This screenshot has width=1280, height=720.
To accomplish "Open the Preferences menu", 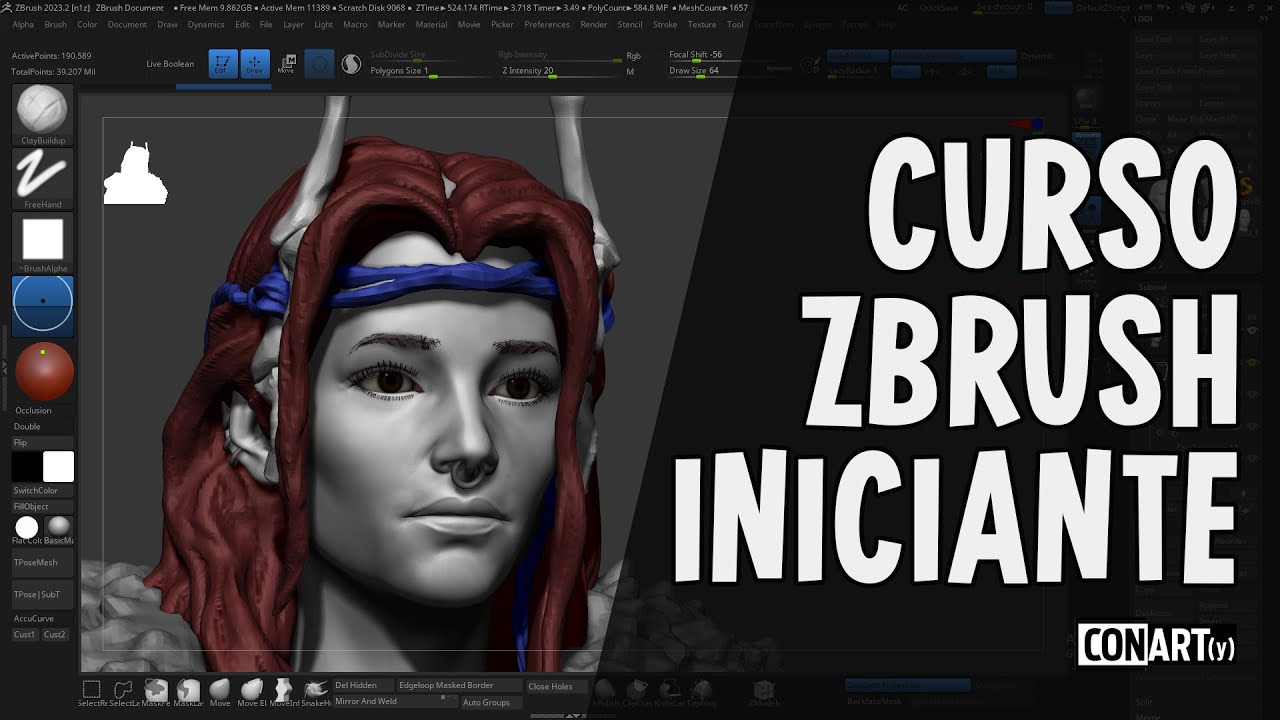I will pyautogui.click(x=547, y=24).
